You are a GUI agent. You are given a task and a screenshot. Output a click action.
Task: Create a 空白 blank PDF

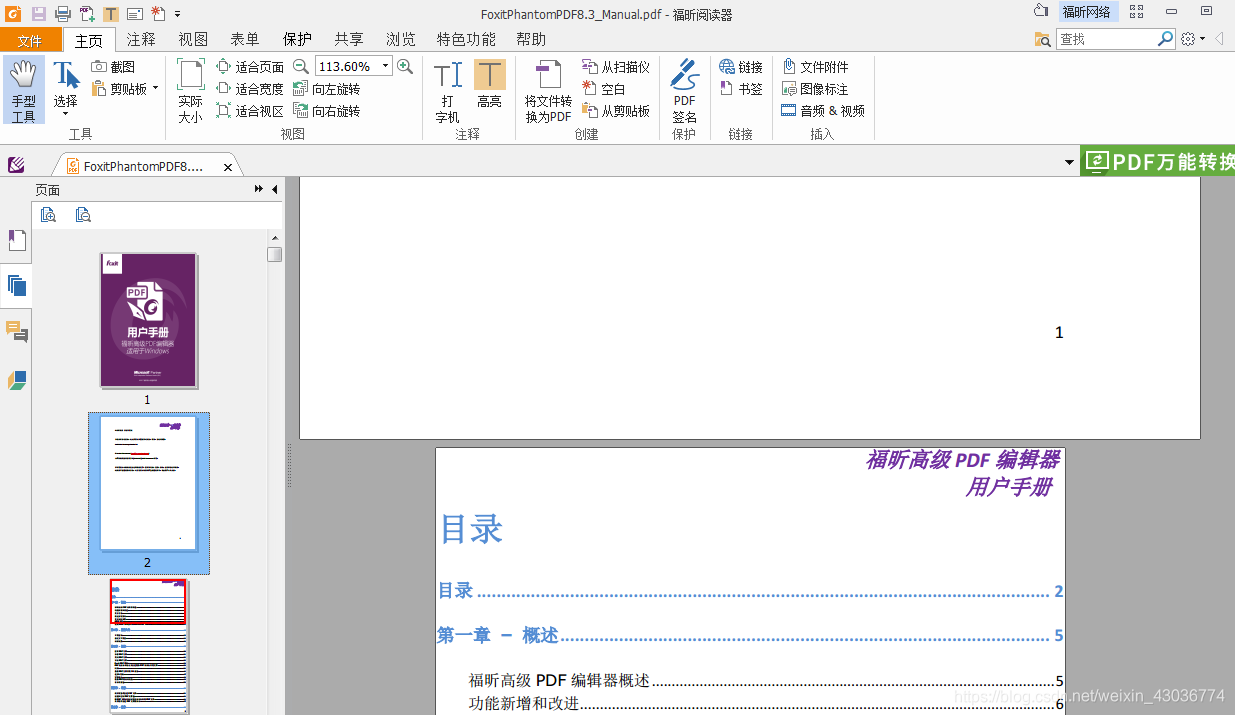(x=604, y=89)
